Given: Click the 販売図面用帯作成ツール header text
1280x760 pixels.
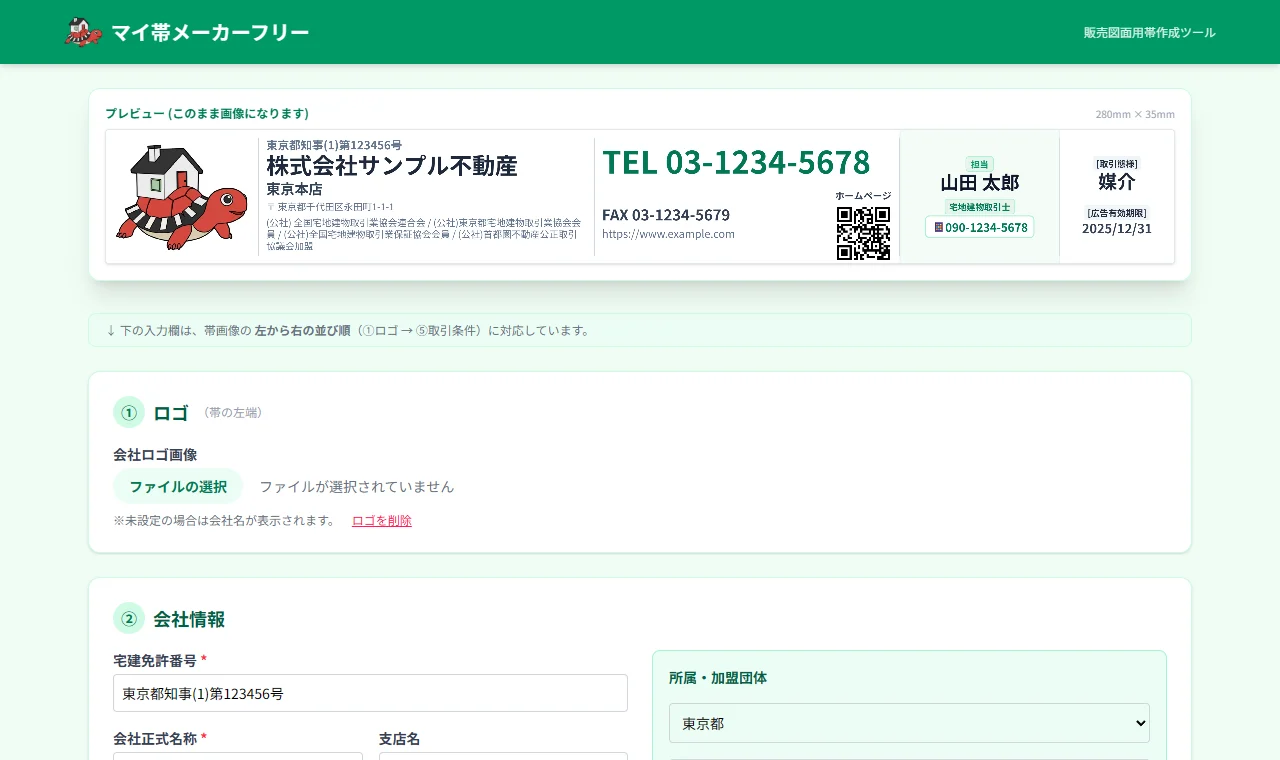Looking at the screenshot, I should click(x=1150, y=32).
